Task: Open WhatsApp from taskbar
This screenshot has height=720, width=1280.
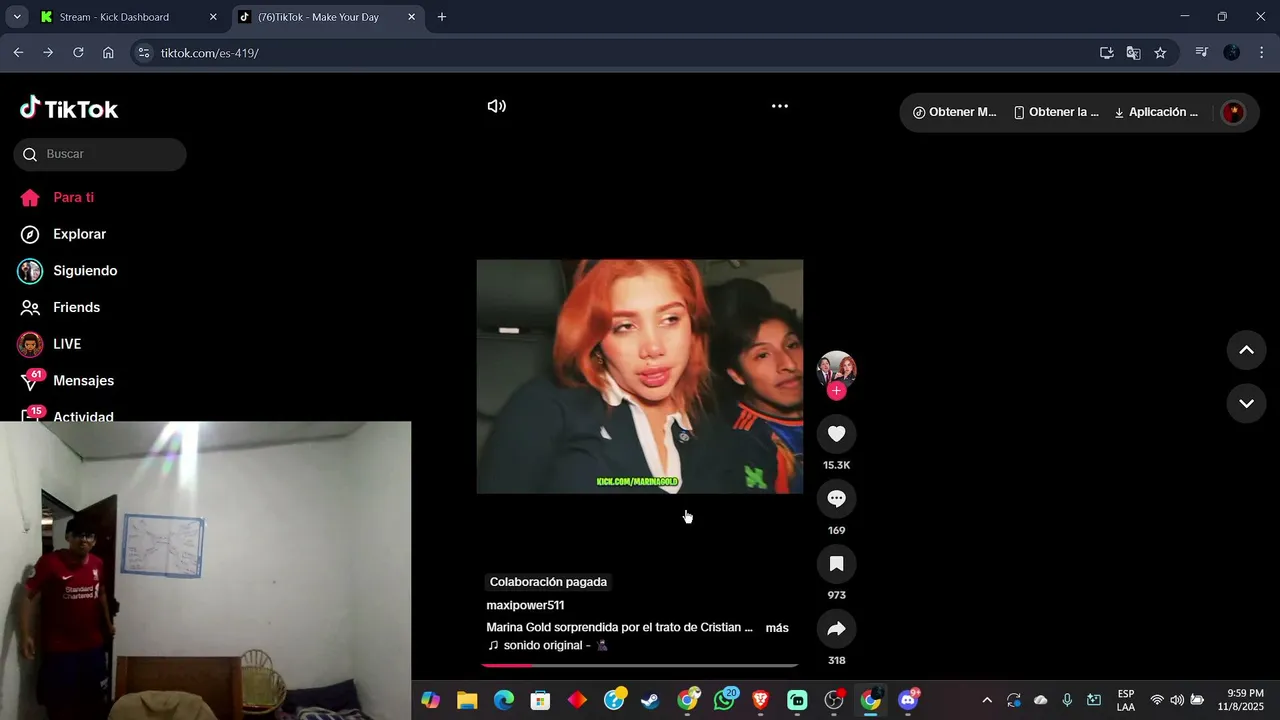Action: (724, 700)
